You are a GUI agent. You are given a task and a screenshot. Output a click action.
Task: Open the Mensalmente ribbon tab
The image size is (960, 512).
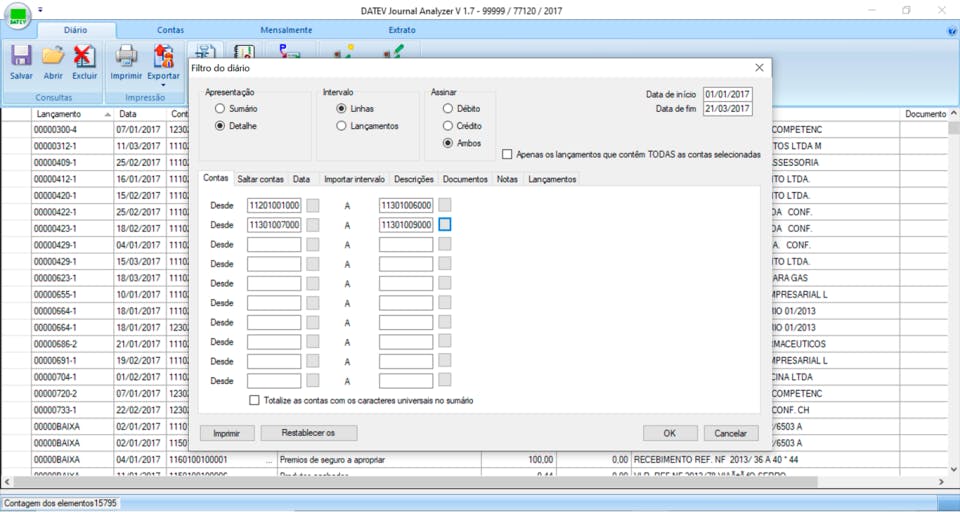287,30
